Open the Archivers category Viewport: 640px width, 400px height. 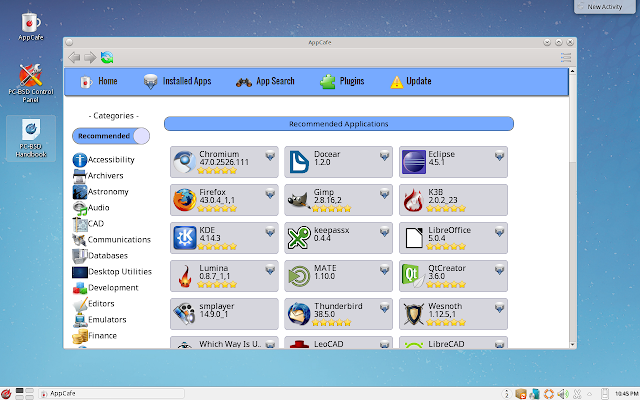click(x=98, y=176)
